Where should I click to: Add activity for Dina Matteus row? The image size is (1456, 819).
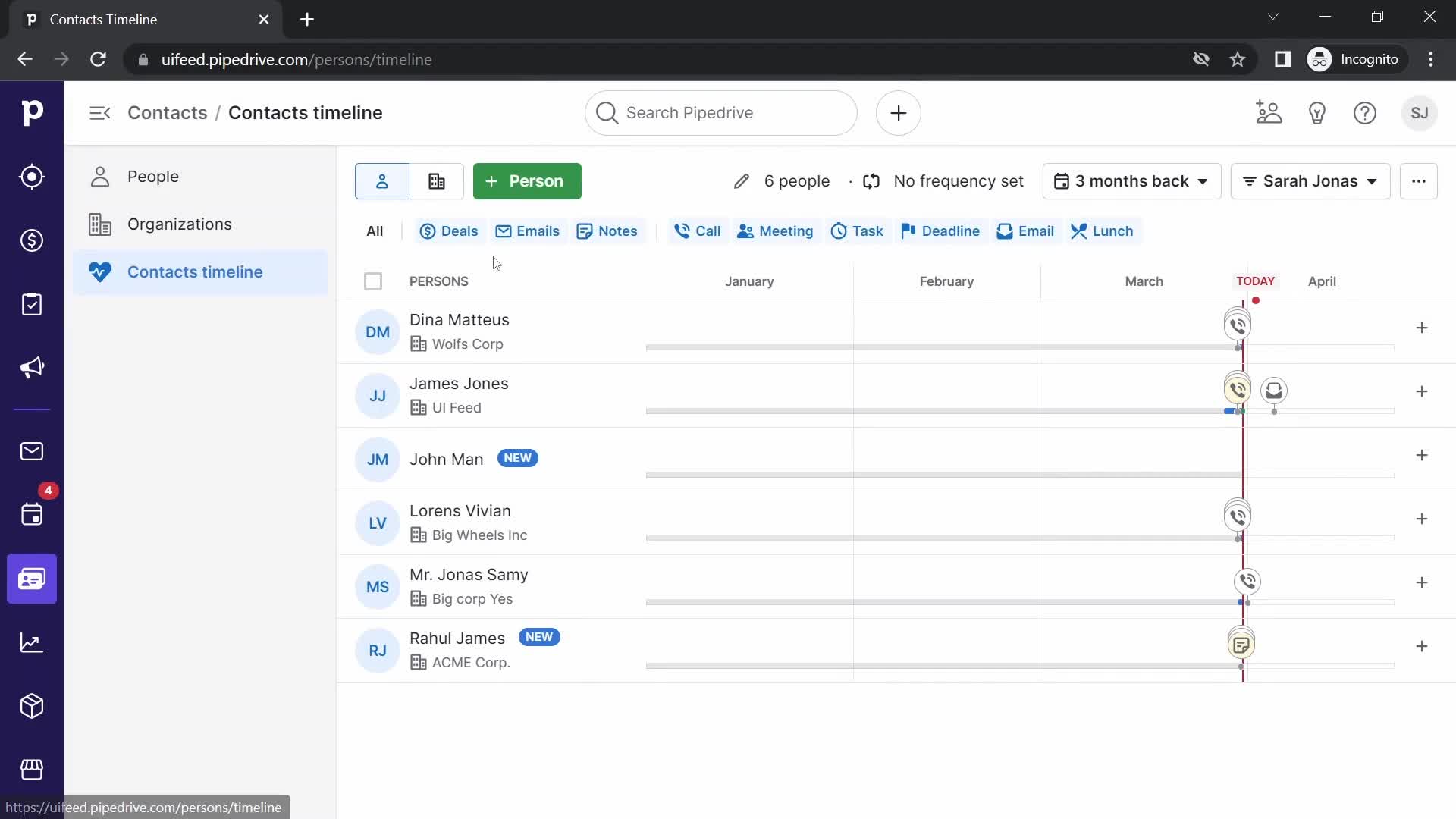tap(1422, 328)
